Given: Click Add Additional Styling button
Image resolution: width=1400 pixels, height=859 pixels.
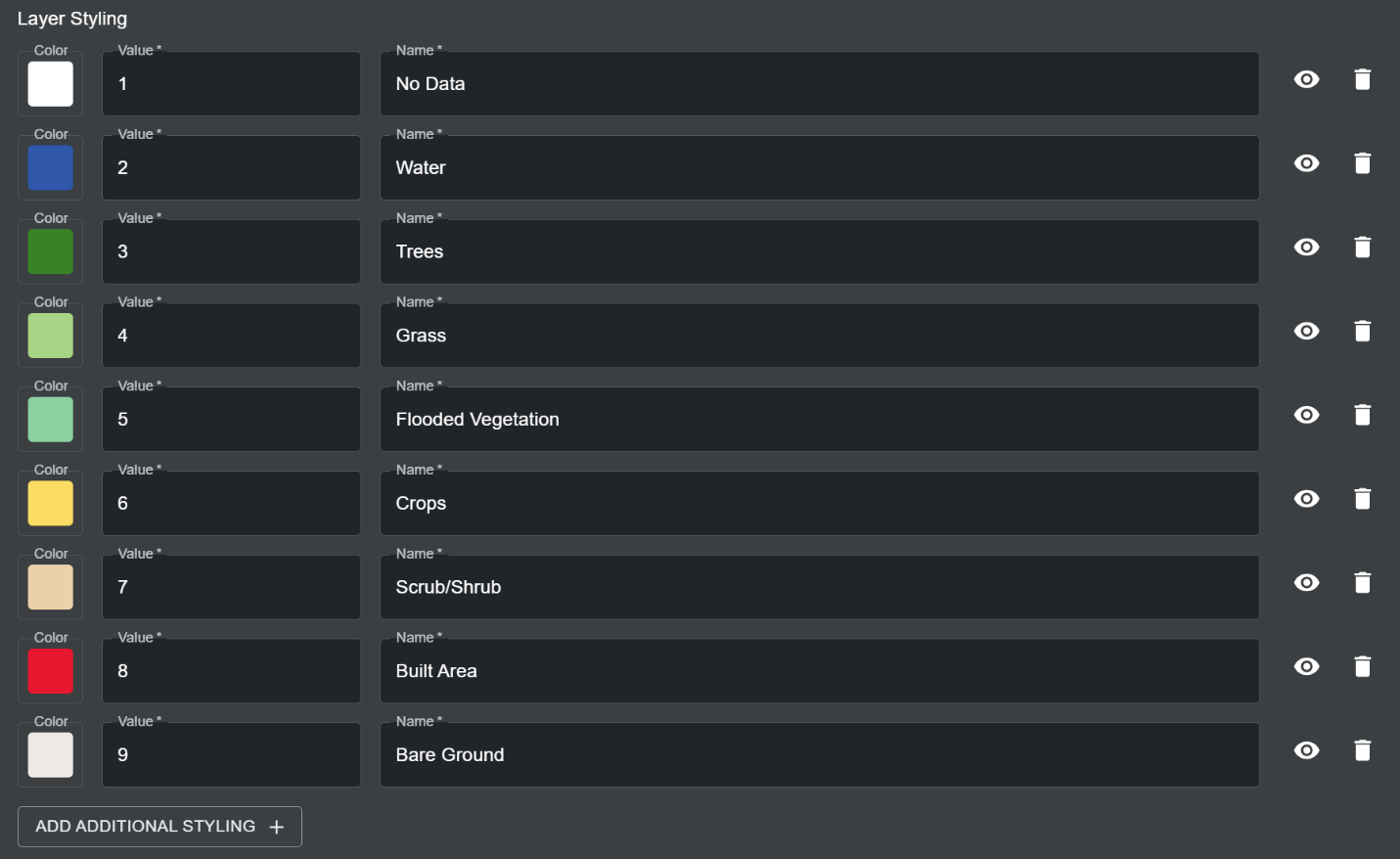Looking at the screenshot, I should click(159, 827).
